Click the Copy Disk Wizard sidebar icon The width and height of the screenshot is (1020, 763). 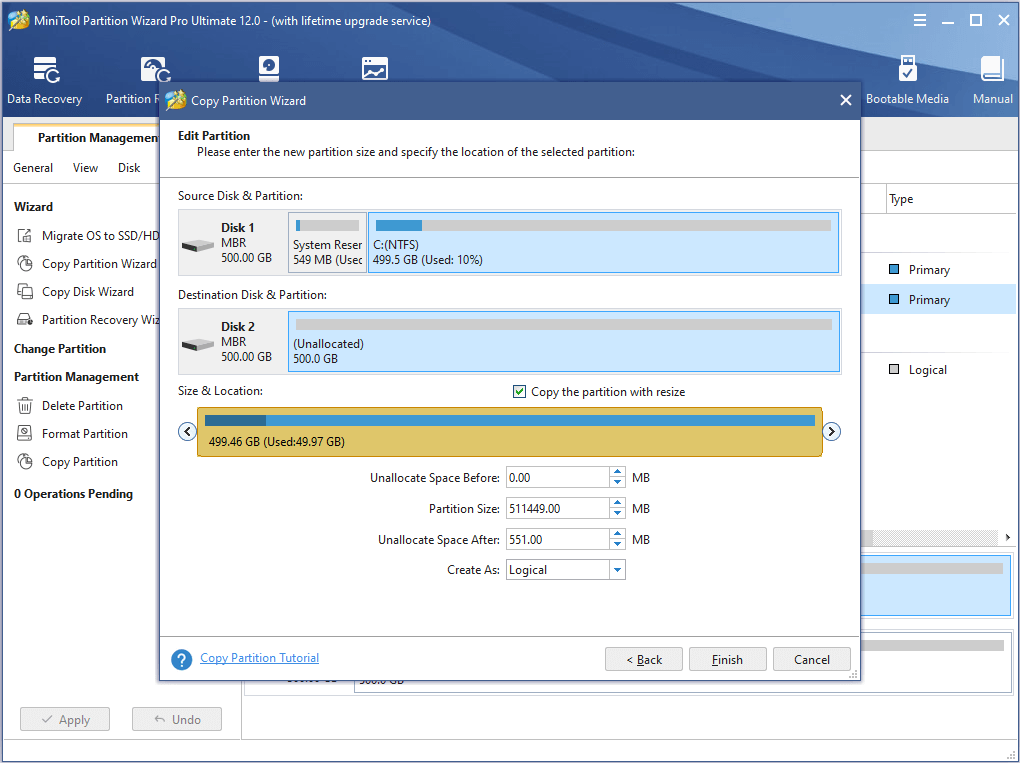pos(25,291)
